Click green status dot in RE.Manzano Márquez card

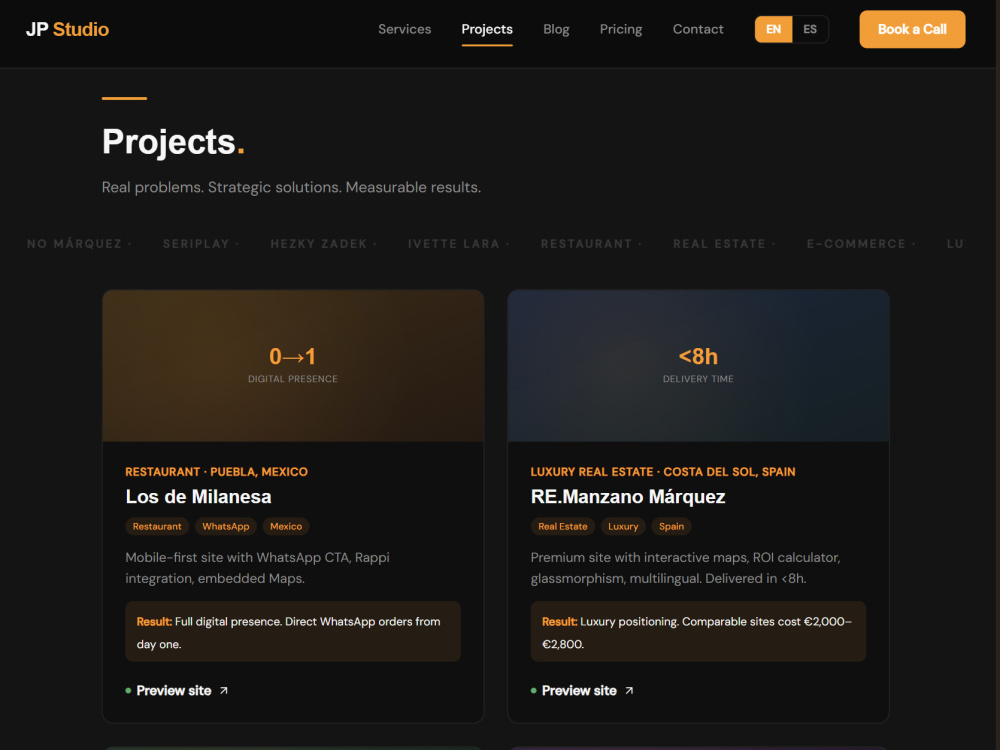(534, 691)
